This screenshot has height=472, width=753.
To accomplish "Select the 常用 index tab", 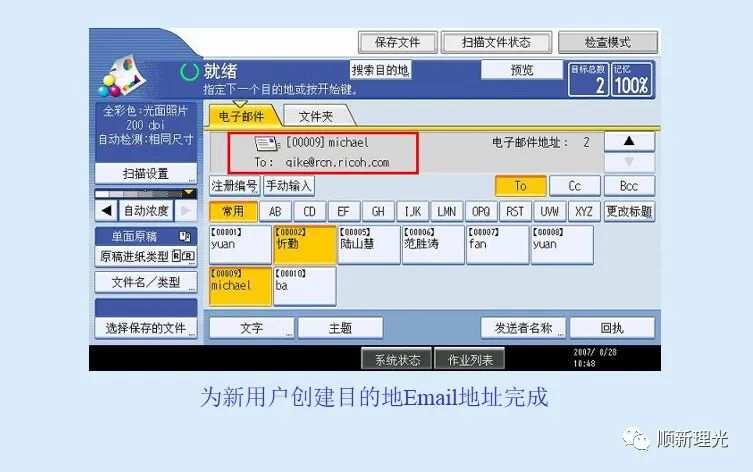I will [x=233, y=211].
